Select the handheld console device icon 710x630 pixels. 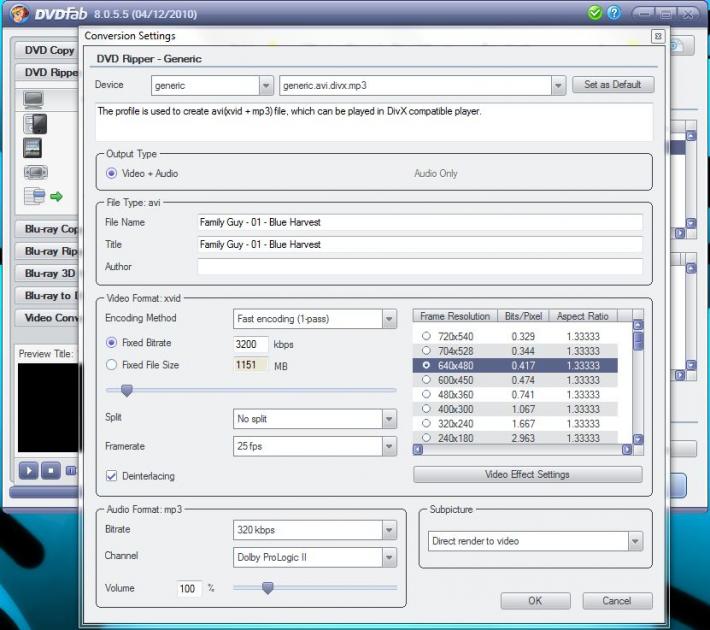point(34,172)
